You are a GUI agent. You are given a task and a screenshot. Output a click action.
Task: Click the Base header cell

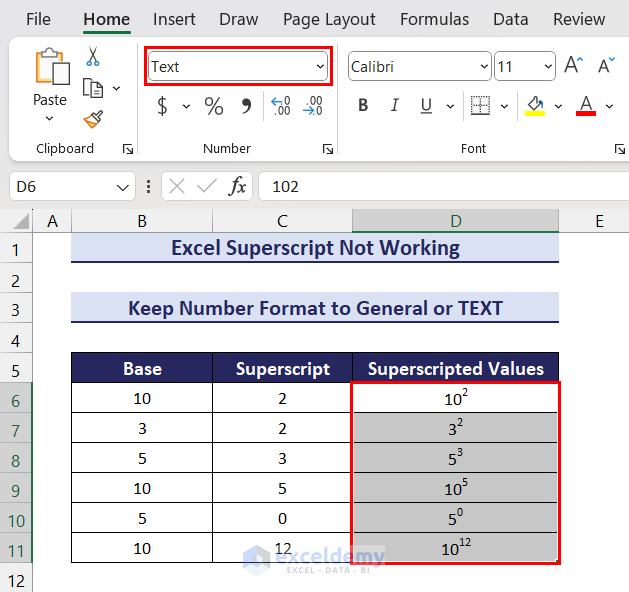click(142, 368)
